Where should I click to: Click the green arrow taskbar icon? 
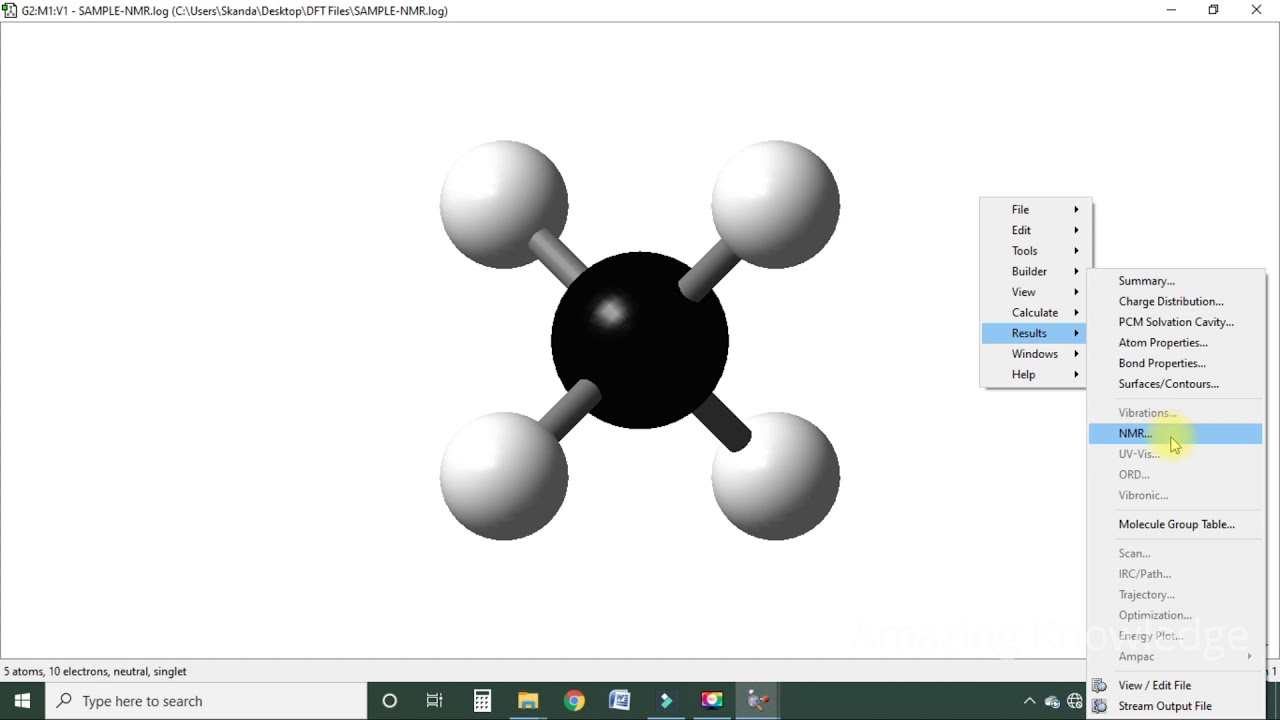[x=666, y=701]
